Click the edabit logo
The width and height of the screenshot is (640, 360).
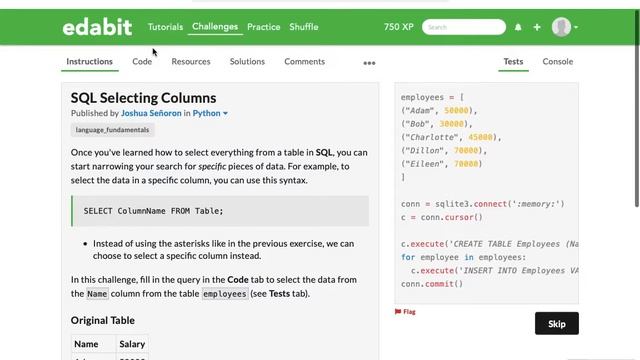97,27
